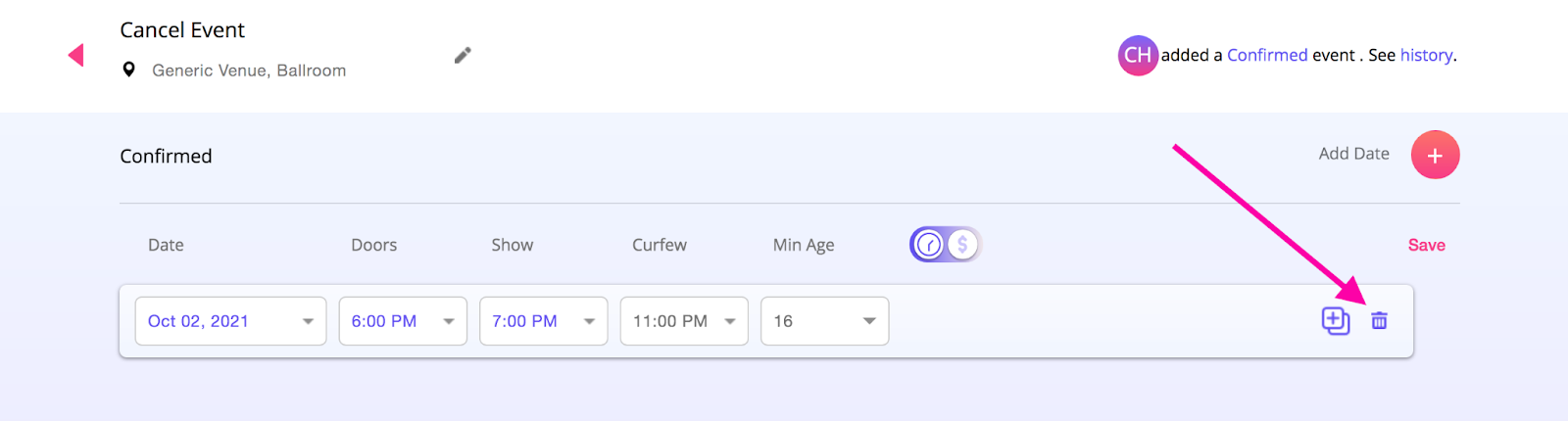Click the Add Date label
1568x421 pixels.
click(1353, 153)
